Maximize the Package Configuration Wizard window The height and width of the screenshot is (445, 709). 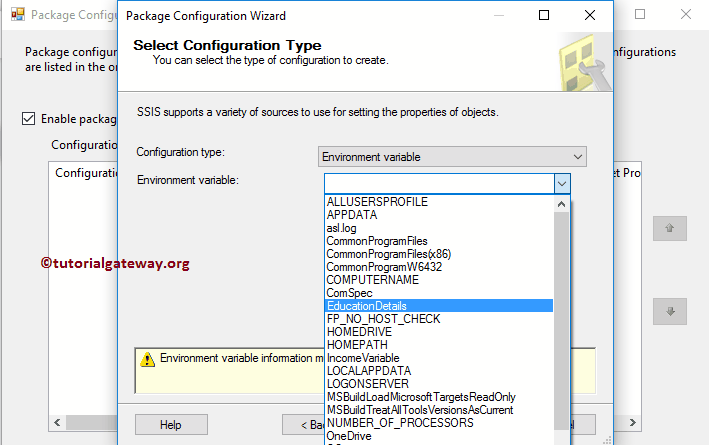pos(544,15)
